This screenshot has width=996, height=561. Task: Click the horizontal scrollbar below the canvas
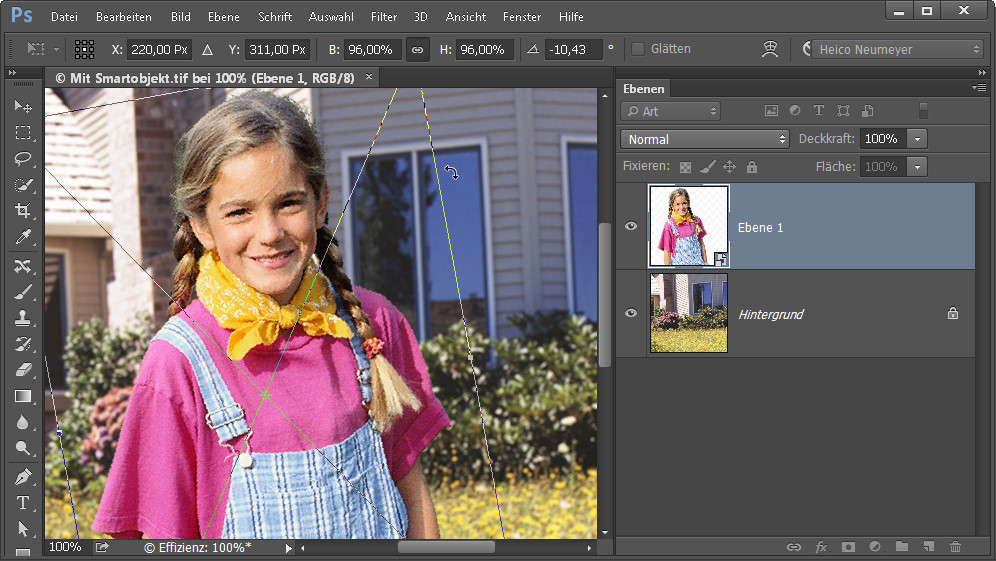(x=446, y=547)
